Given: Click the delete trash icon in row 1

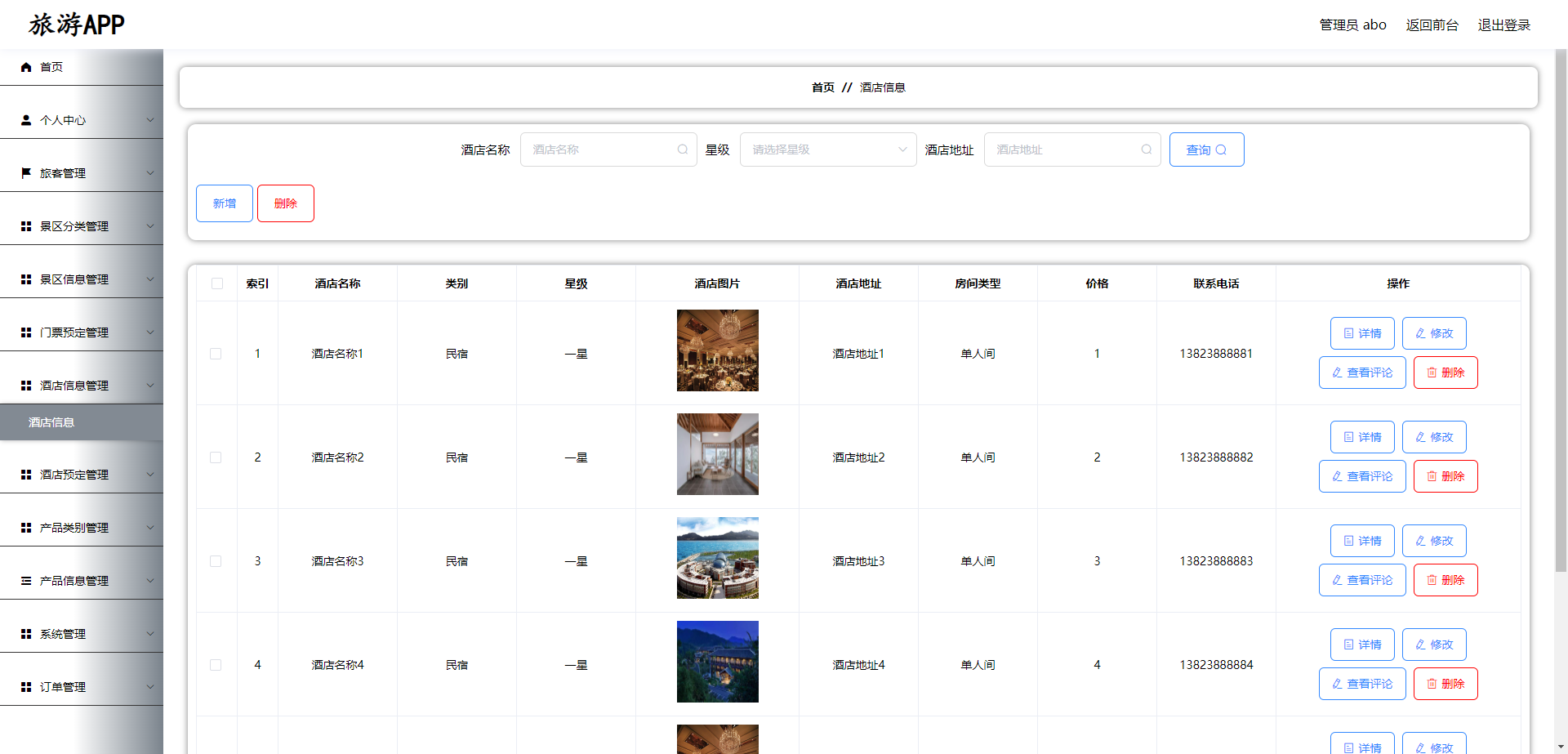Looking at the screenshot, I should (x=1431, y=373).
